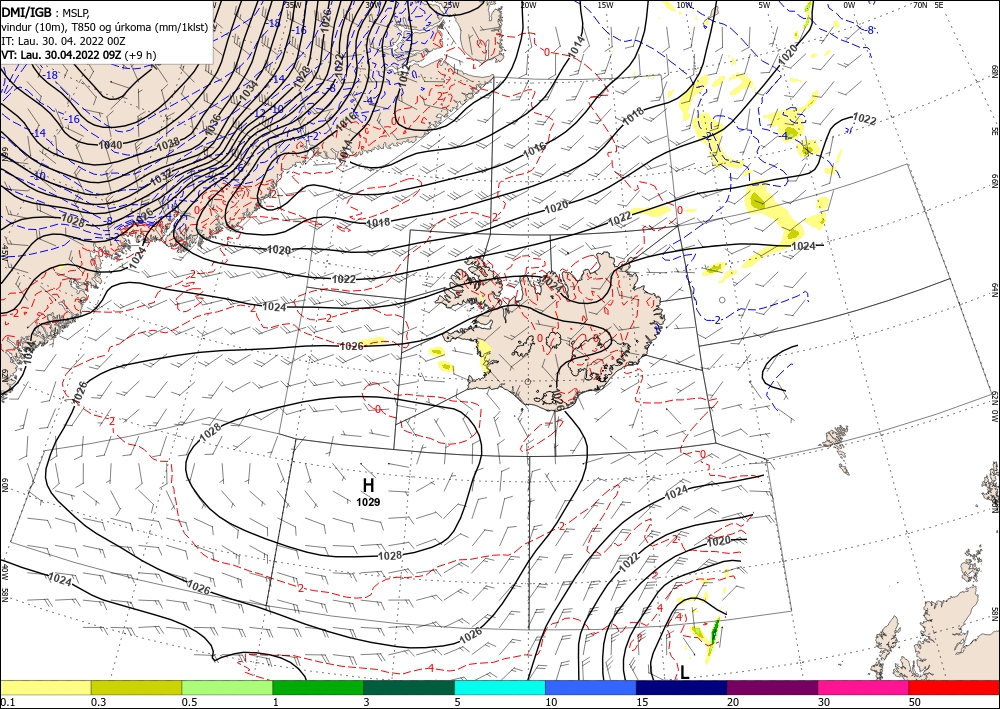
Task: Click the olive 0.3 mm legend swatch
Action: pos(136,687)
